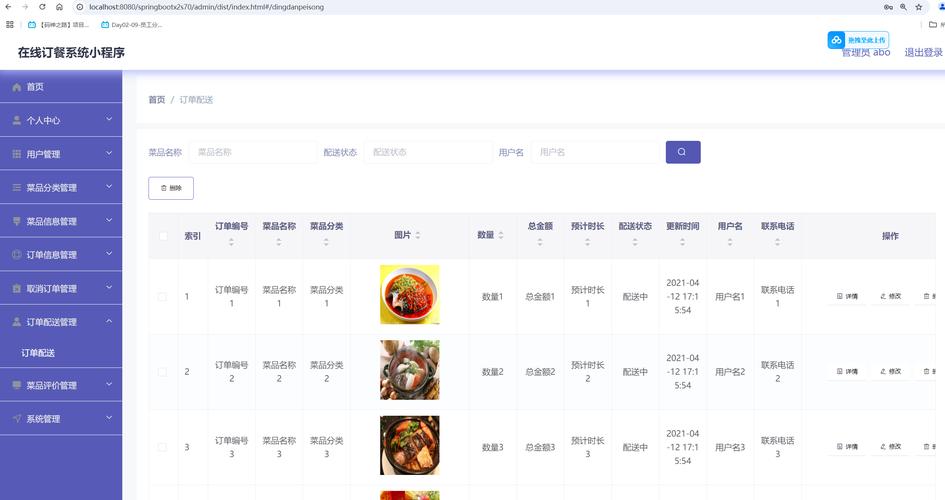Click the 菜品名称 search input field

(x=252, y=152)
